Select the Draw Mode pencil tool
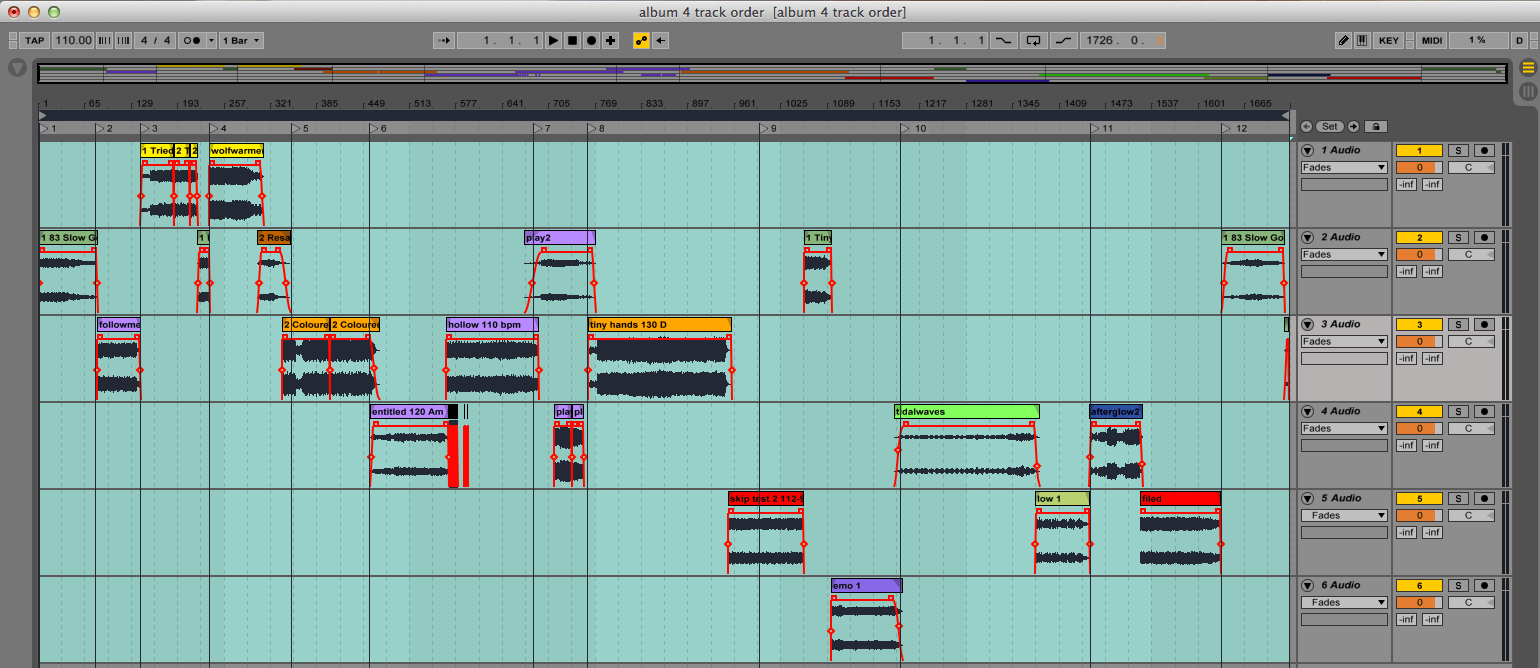The width and height of the screenshot is (1540, 668). (x=1343, y=40)
